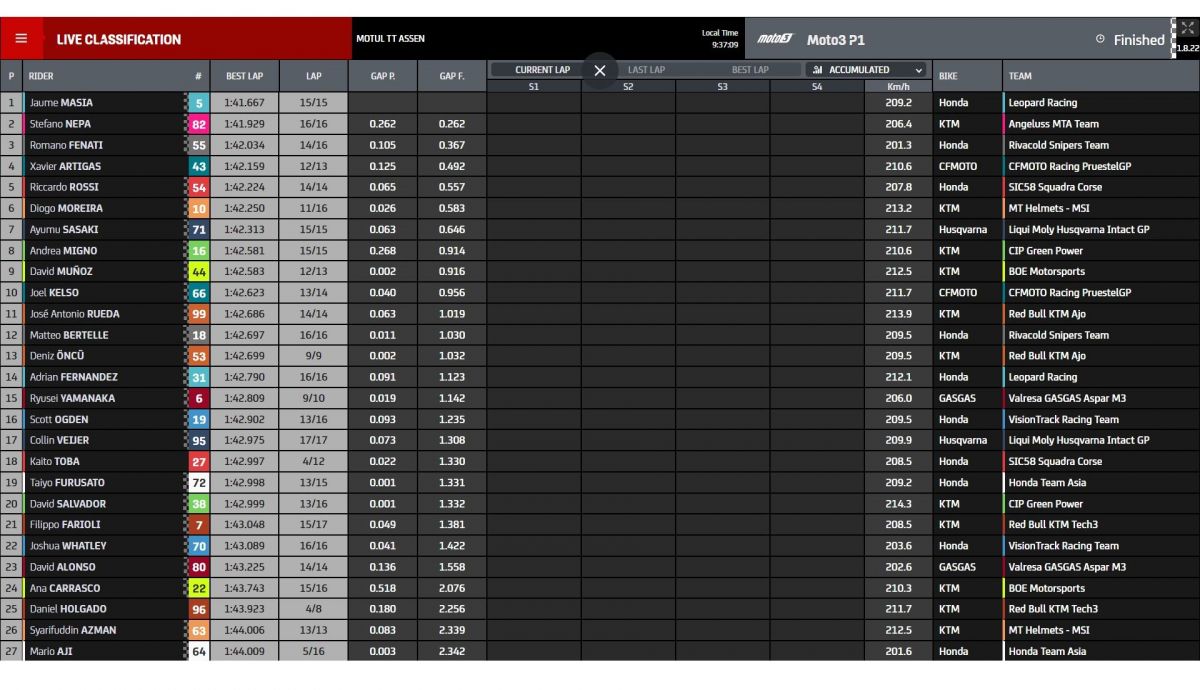Select the CURRENT LAP view
This screenshot has height=690, width=1200.
point(542,70)
